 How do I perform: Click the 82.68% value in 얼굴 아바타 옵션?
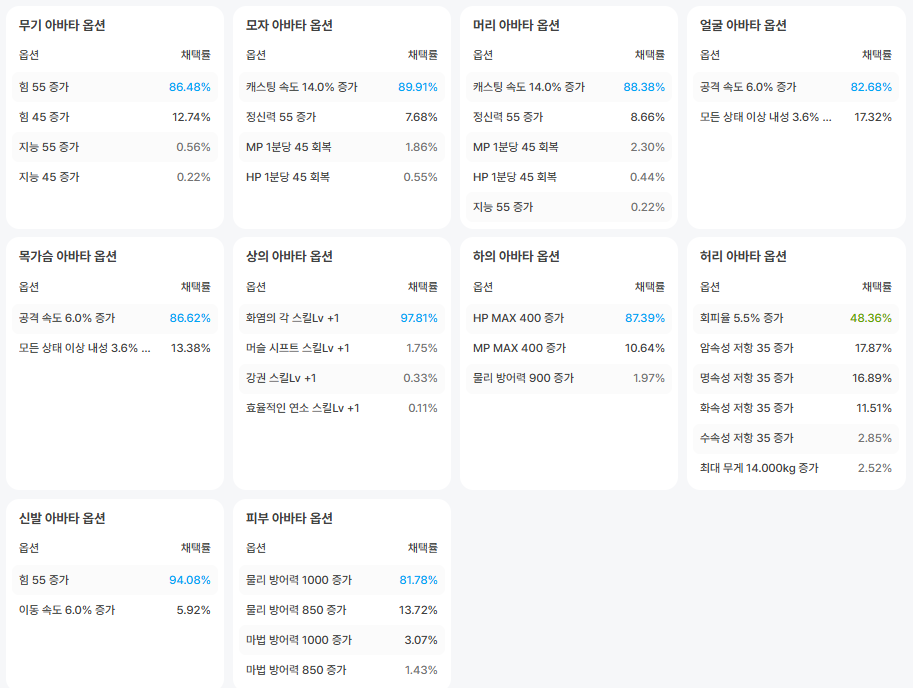(x=871, y=87)
